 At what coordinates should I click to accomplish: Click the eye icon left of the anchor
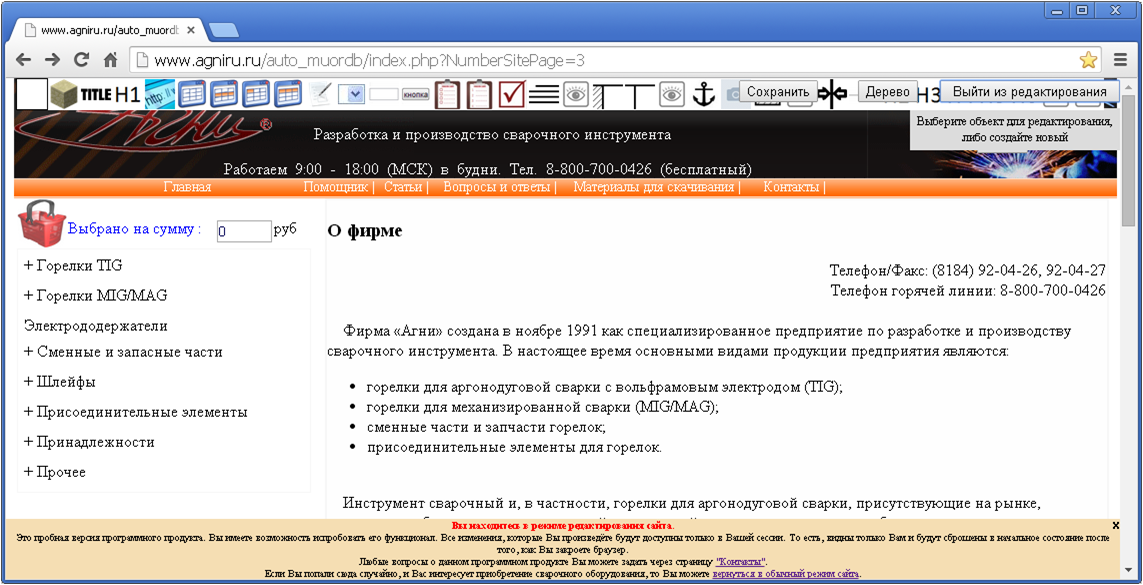pyautogui.click(x=672, y=94)
